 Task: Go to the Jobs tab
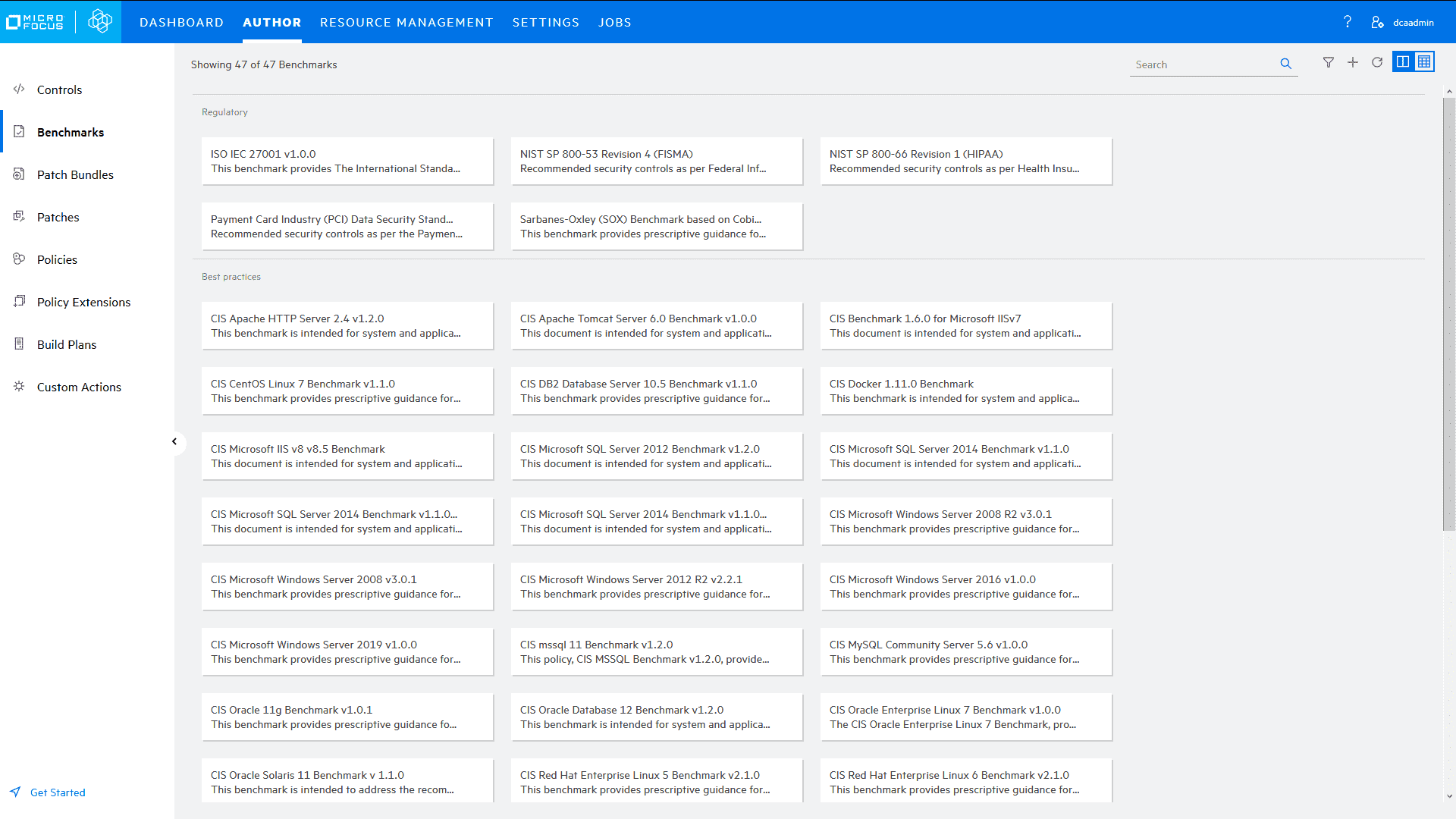coord(614,23)
